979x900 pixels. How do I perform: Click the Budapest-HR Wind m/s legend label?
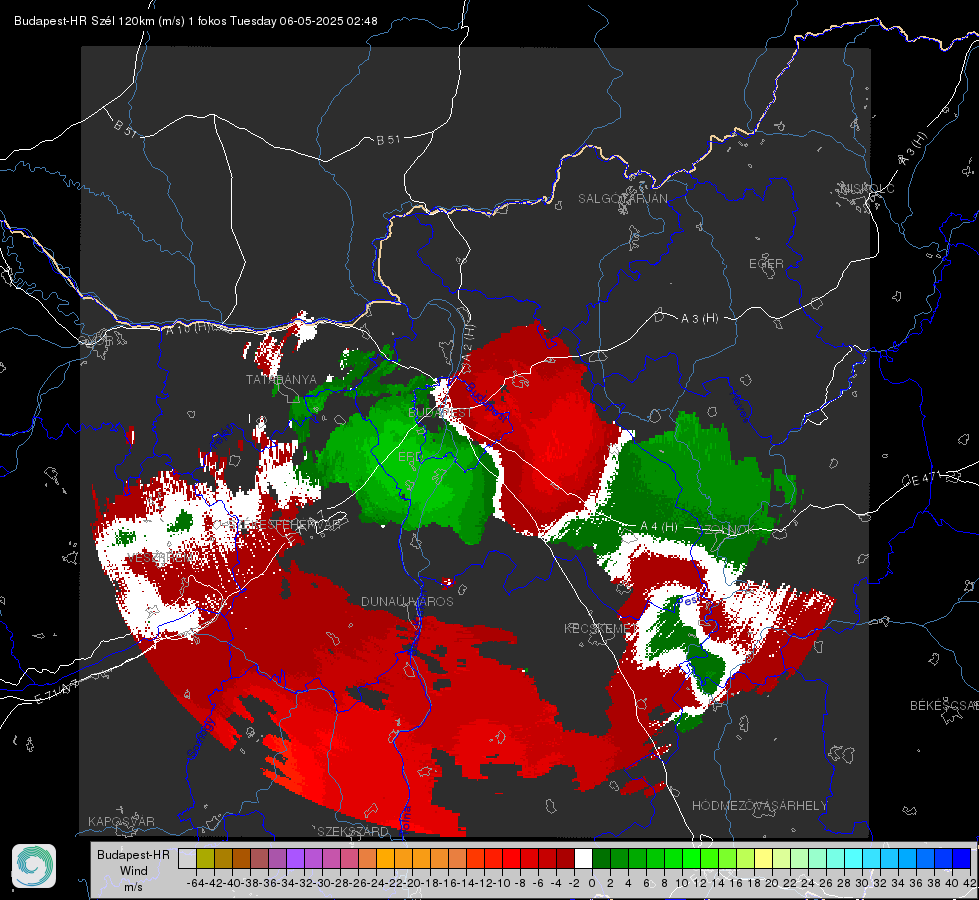pyautogui.click(x=134, y=871)
